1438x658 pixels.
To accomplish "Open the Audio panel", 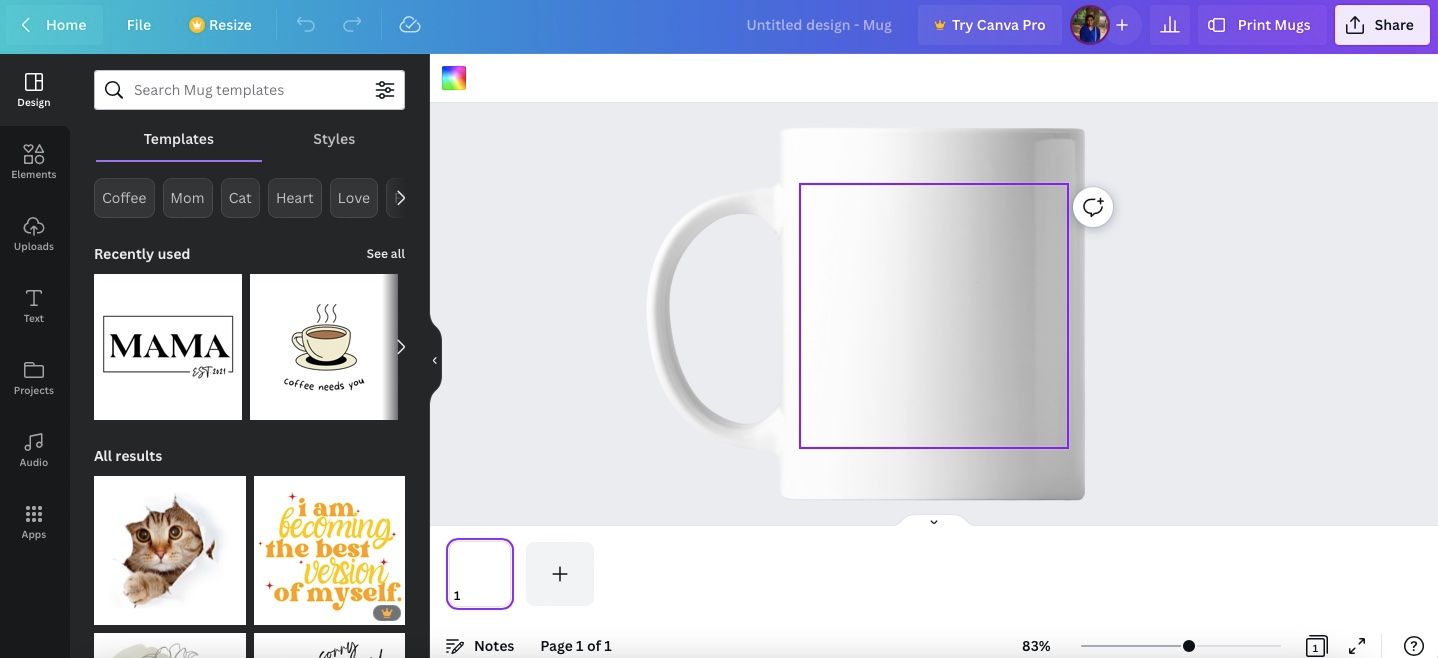I will 34,449.
